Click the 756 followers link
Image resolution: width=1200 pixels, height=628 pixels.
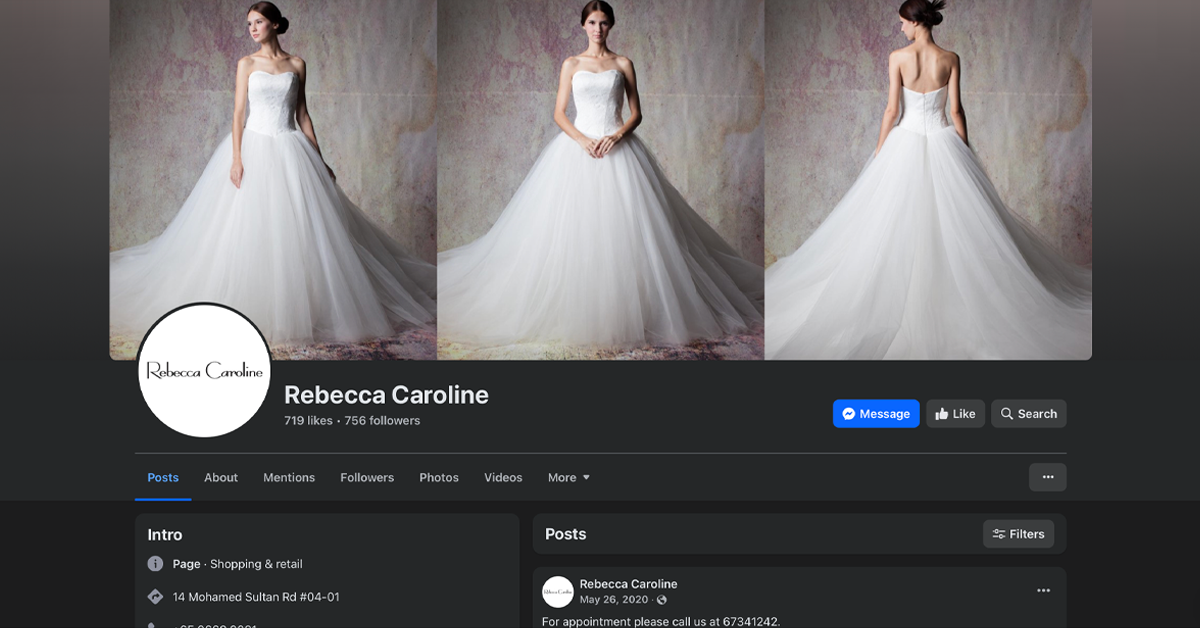point(382,421)
